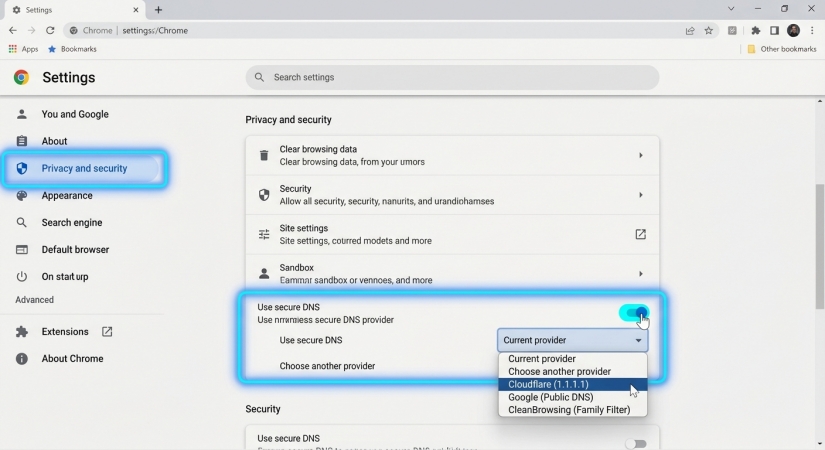Click the Choose another provider label

(x=327, y=366)
